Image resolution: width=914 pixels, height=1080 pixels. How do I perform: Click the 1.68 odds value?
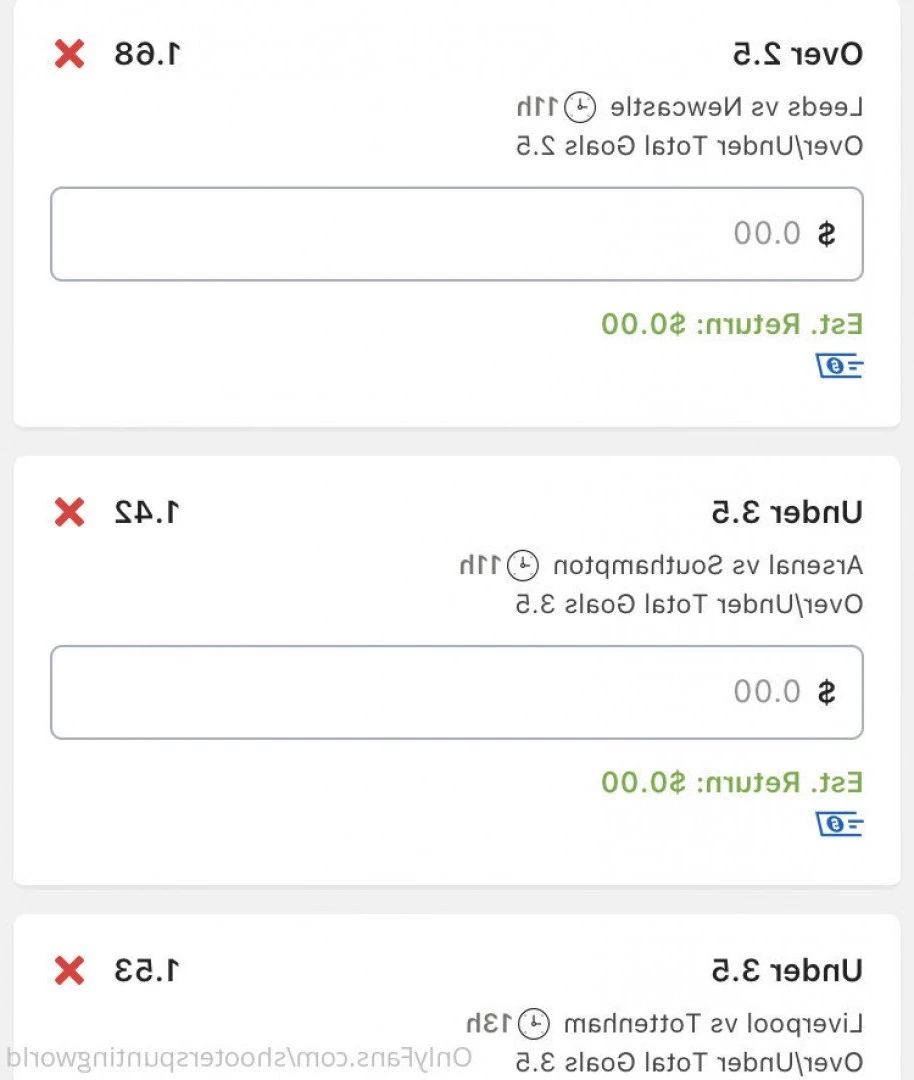(147, 54)
